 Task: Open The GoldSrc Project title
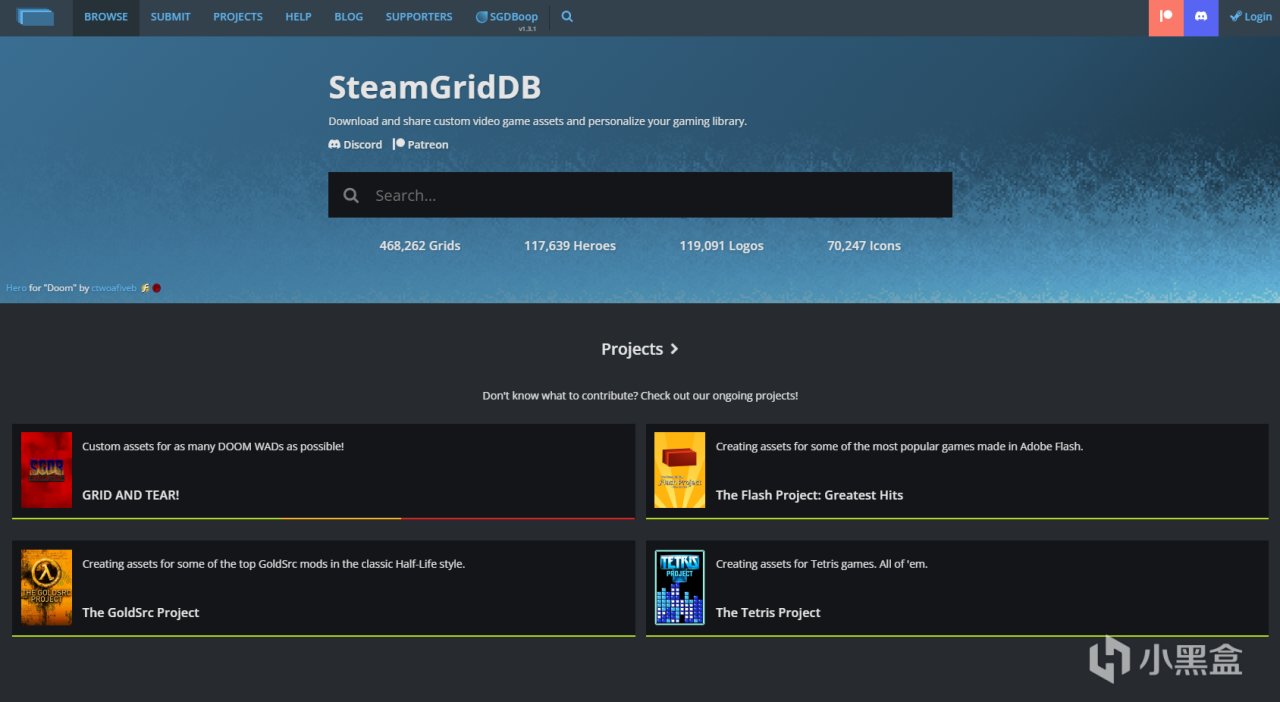141,613
